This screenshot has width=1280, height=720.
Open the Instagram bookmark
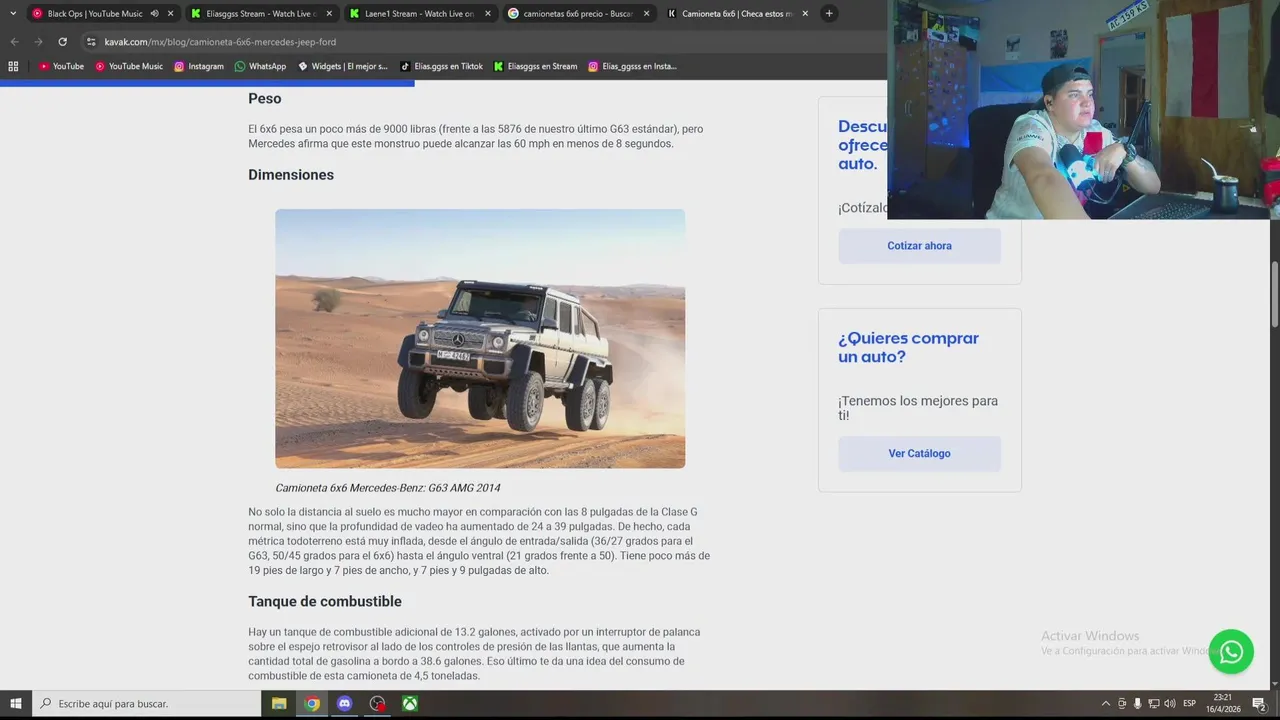tap(199, 66)
